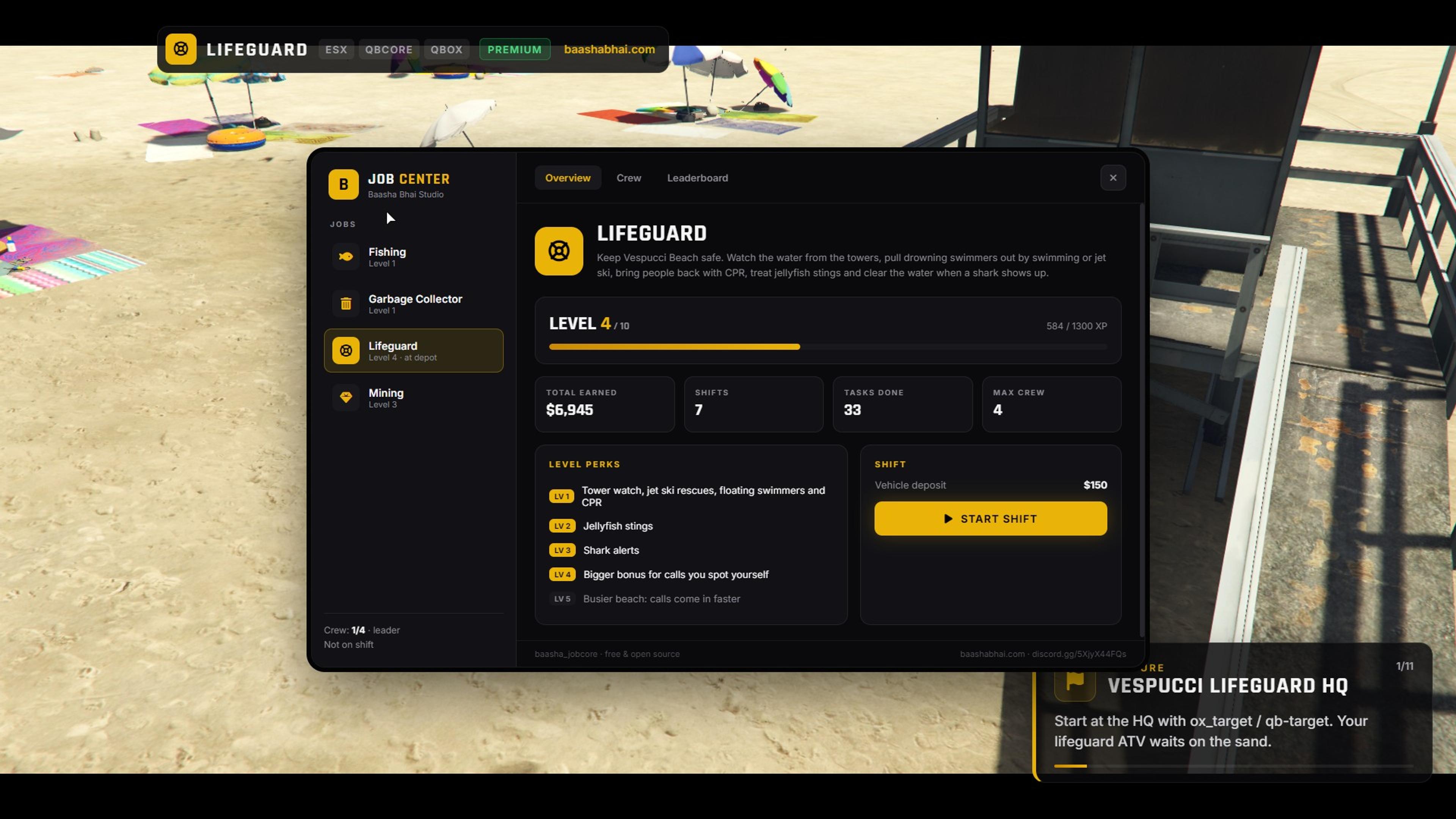Image resolution: width=1456 pixels, height=819 pixels.
Task: Select the Fishing job row
Action: [x=414, y=257]
